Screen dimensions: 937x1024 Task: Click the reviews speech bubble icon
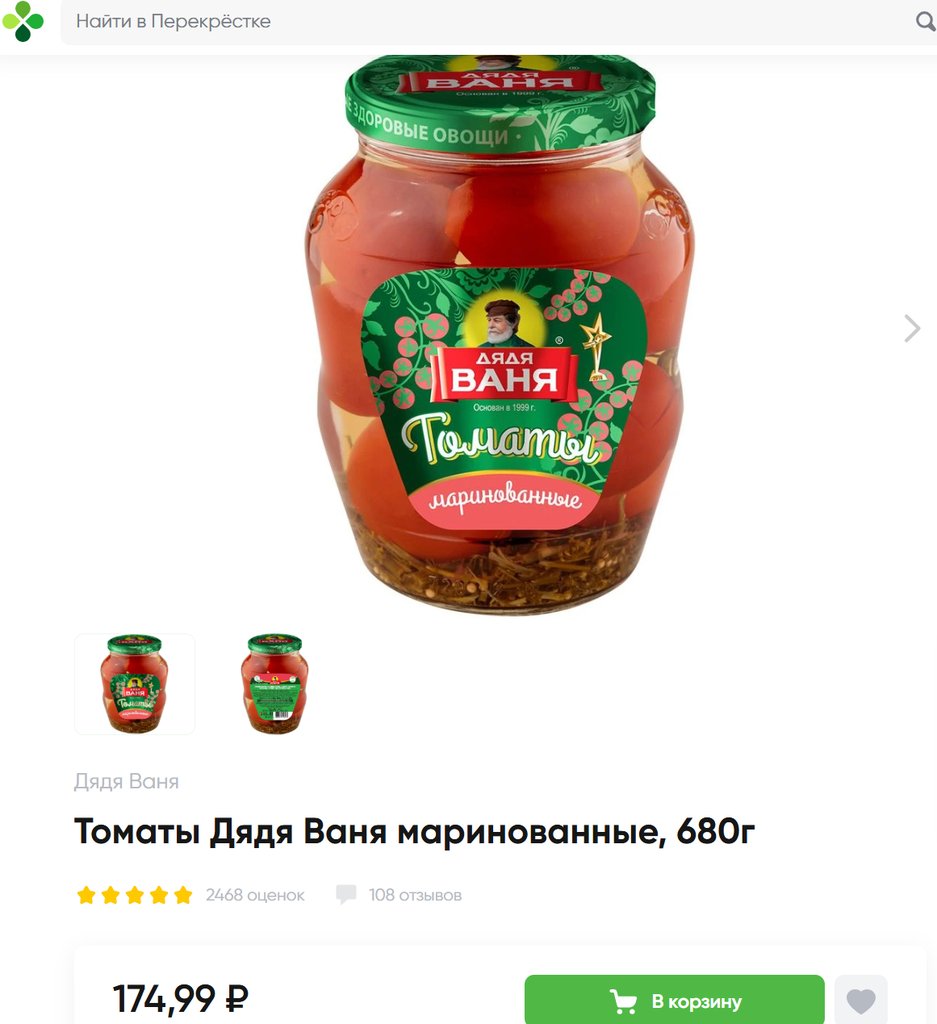(346, 894)
